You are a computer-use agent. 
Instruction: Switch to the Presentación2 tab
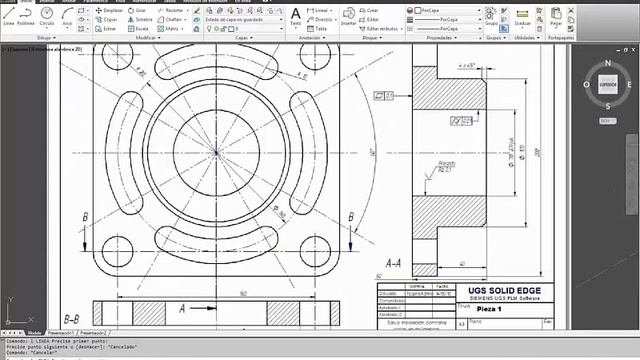93,333
